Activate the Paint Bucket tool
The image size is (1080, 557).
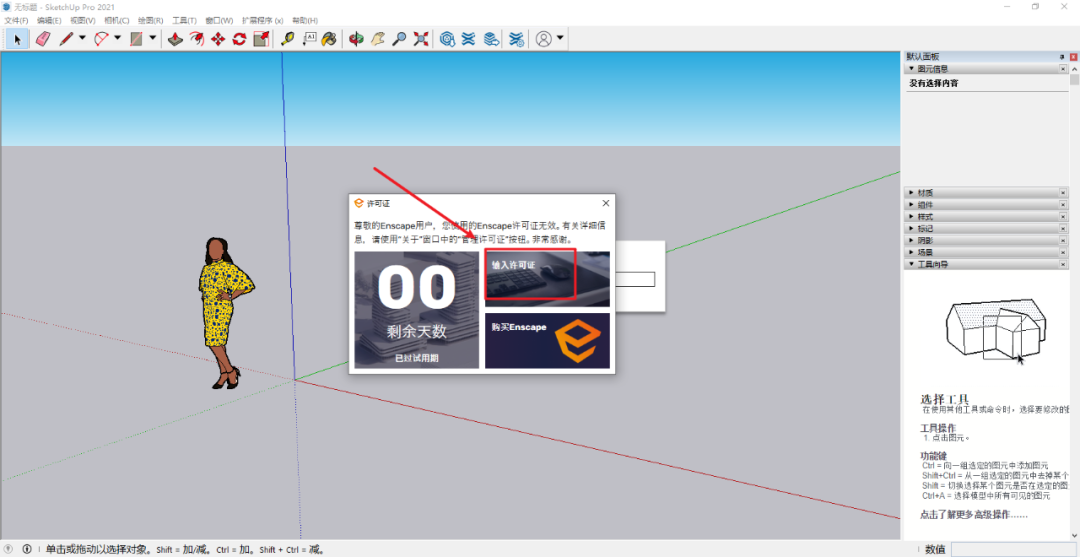point(328,39)
